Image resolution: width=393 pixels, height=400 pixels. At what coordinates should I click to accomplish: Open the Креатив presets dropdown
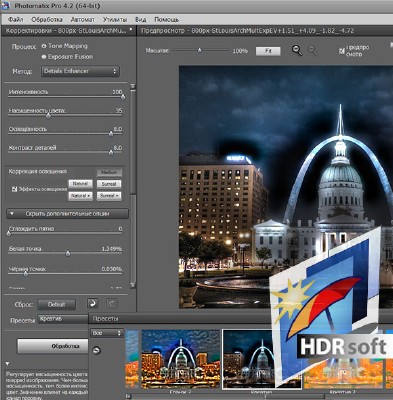point(63,319)
